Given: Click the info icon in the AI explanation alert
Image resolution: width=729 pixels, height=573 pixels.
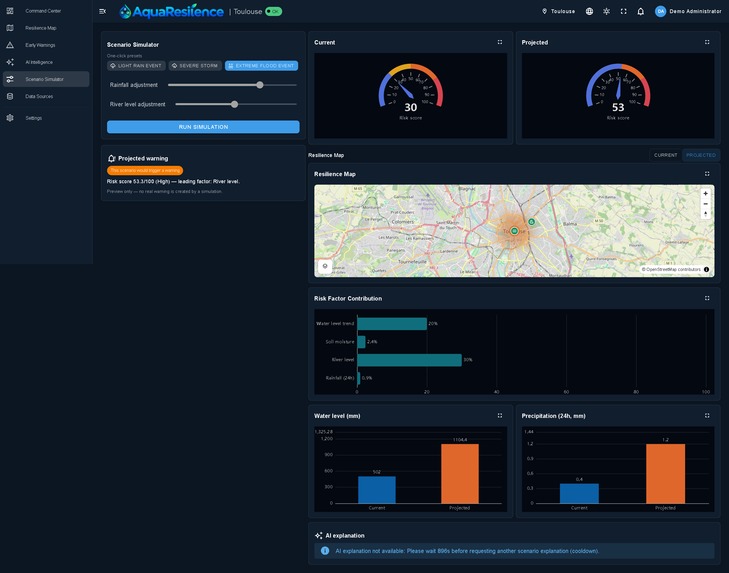Looking at the screenshot, I should tap(325, 551).
